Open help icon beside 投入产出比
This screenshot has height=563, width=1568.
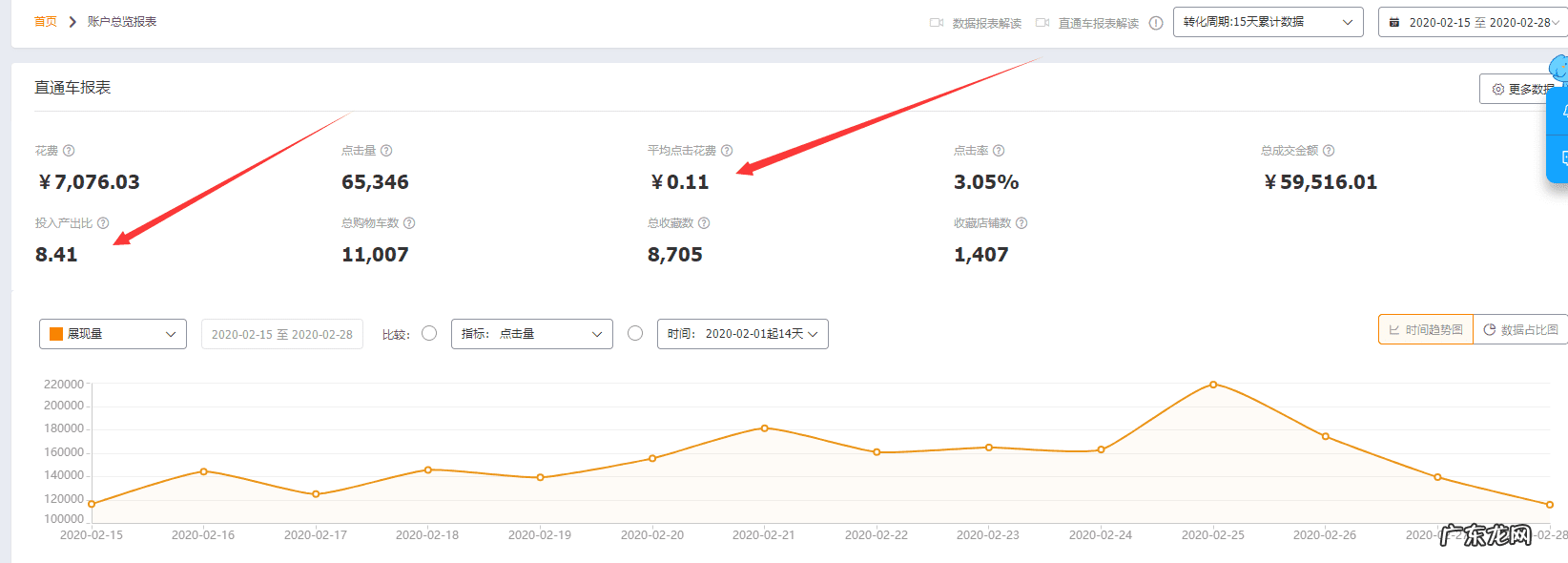pos(103,223)
